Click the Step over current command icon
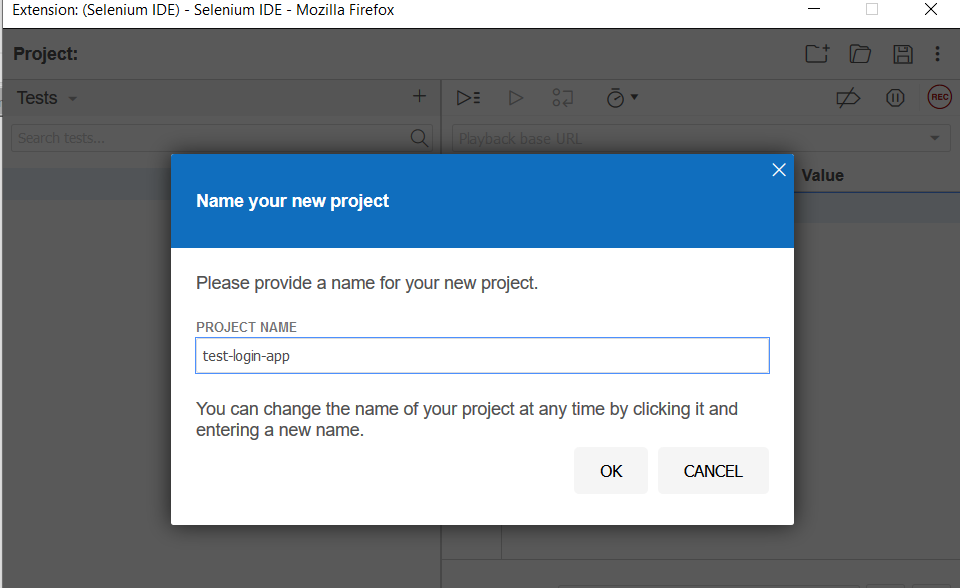Screen dimensions: 960x588 coord(562,97)
